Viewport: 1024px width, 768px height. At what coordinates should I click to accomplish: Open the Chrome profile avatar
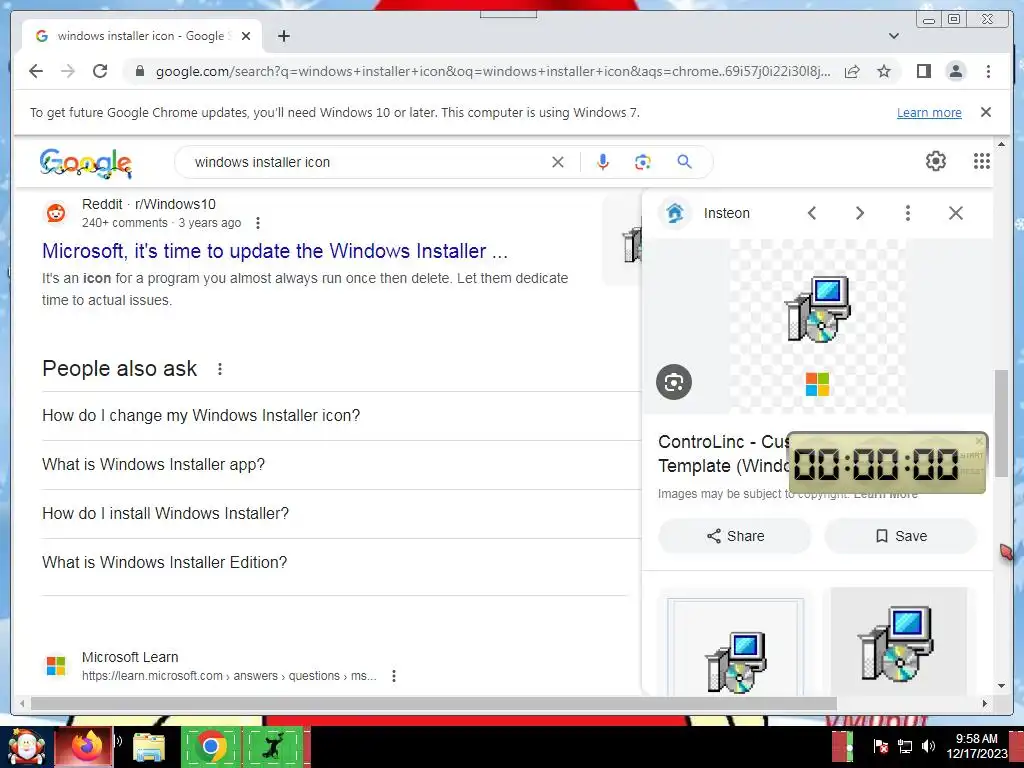[x=955, y=71]
